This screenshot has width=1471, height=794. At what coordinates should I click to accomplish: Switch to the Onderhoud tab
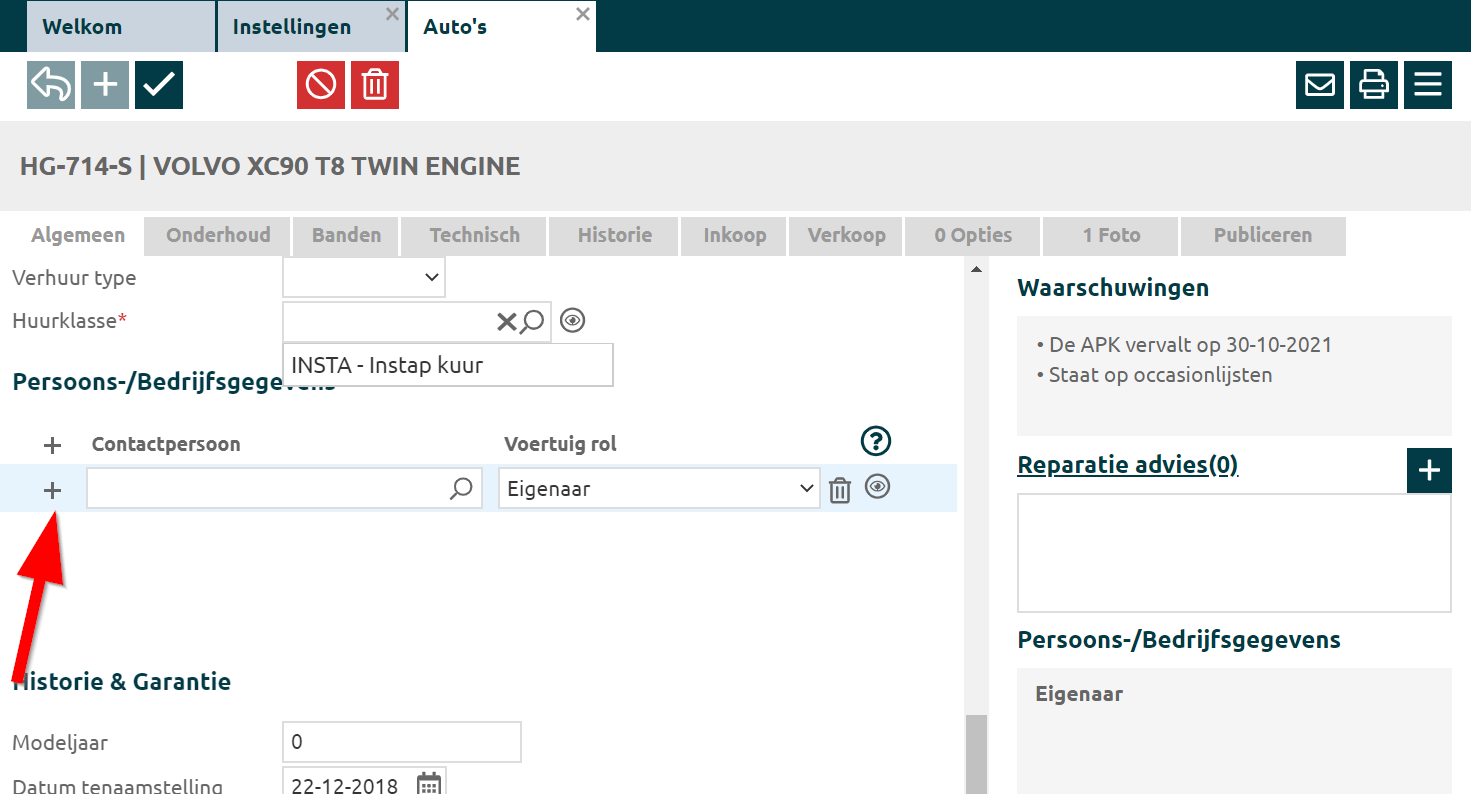coord(218,236)
